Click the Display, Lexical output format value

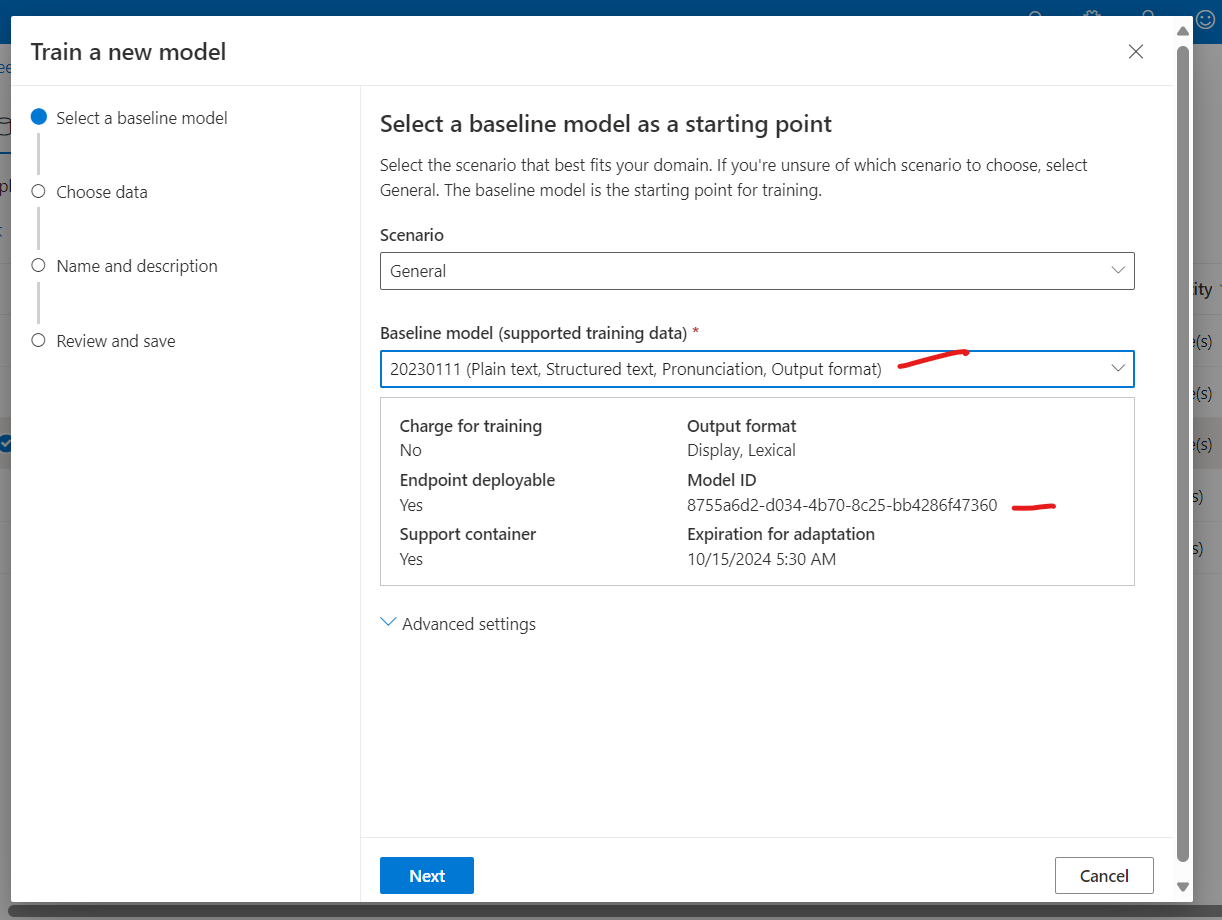(x=741, y=450)
